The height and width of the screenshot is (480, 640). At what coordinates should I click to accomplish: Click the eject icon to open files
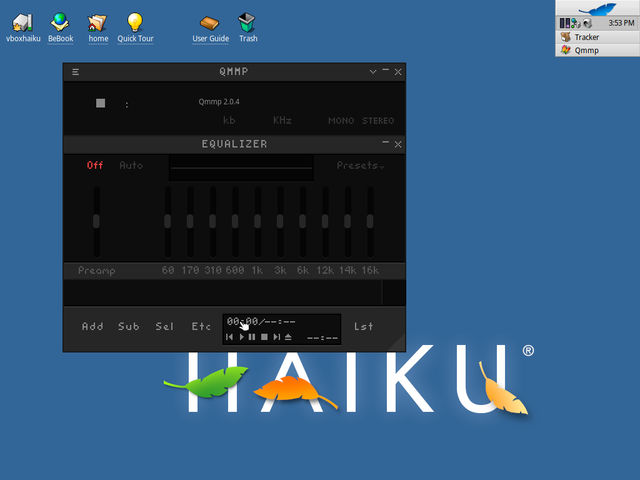[288, 337]
